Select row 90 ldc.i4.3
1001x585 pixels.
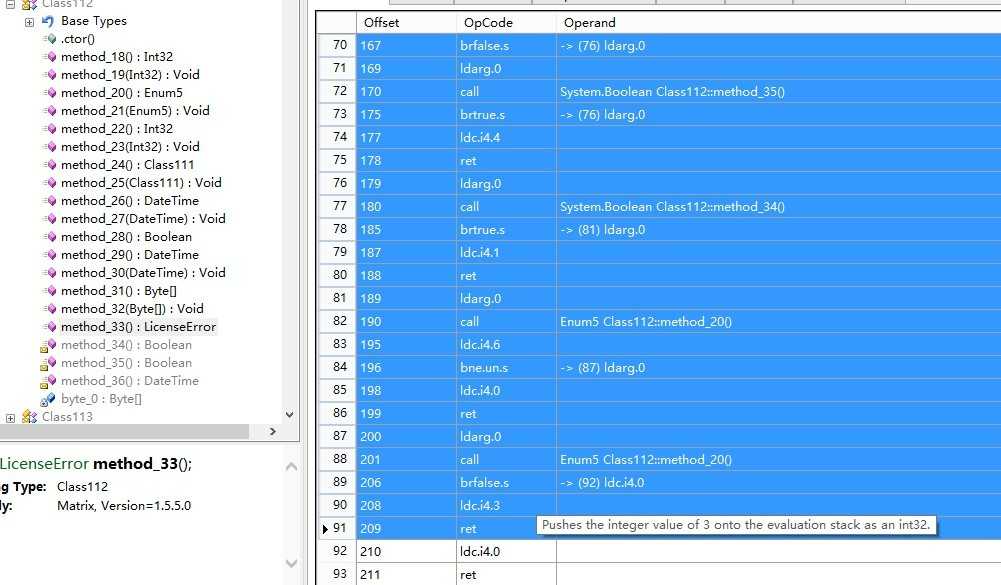[x=659, y=505]
